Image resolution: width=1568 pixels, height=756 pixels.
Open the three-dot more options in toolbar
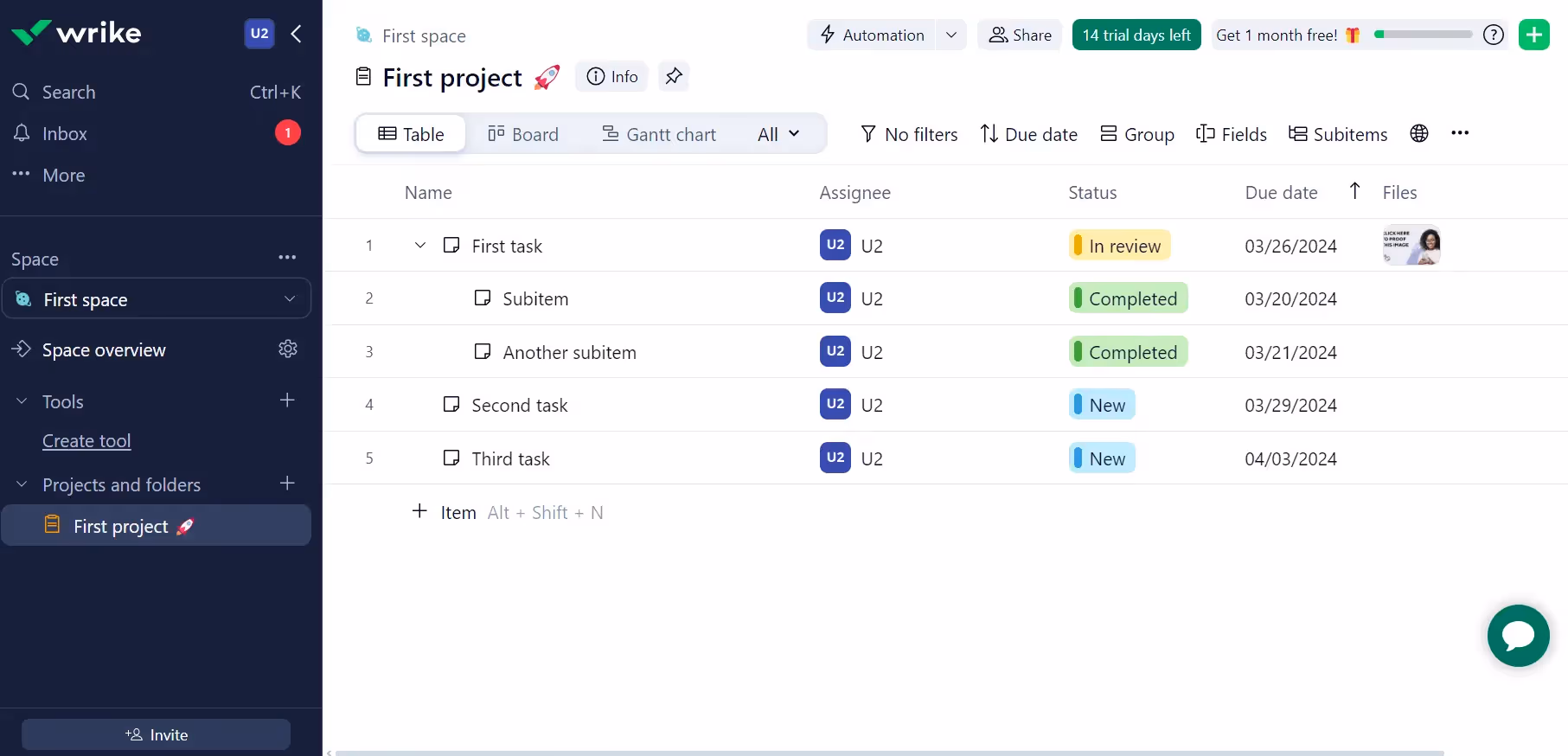pyautogui.click(x=1460, y=133)
